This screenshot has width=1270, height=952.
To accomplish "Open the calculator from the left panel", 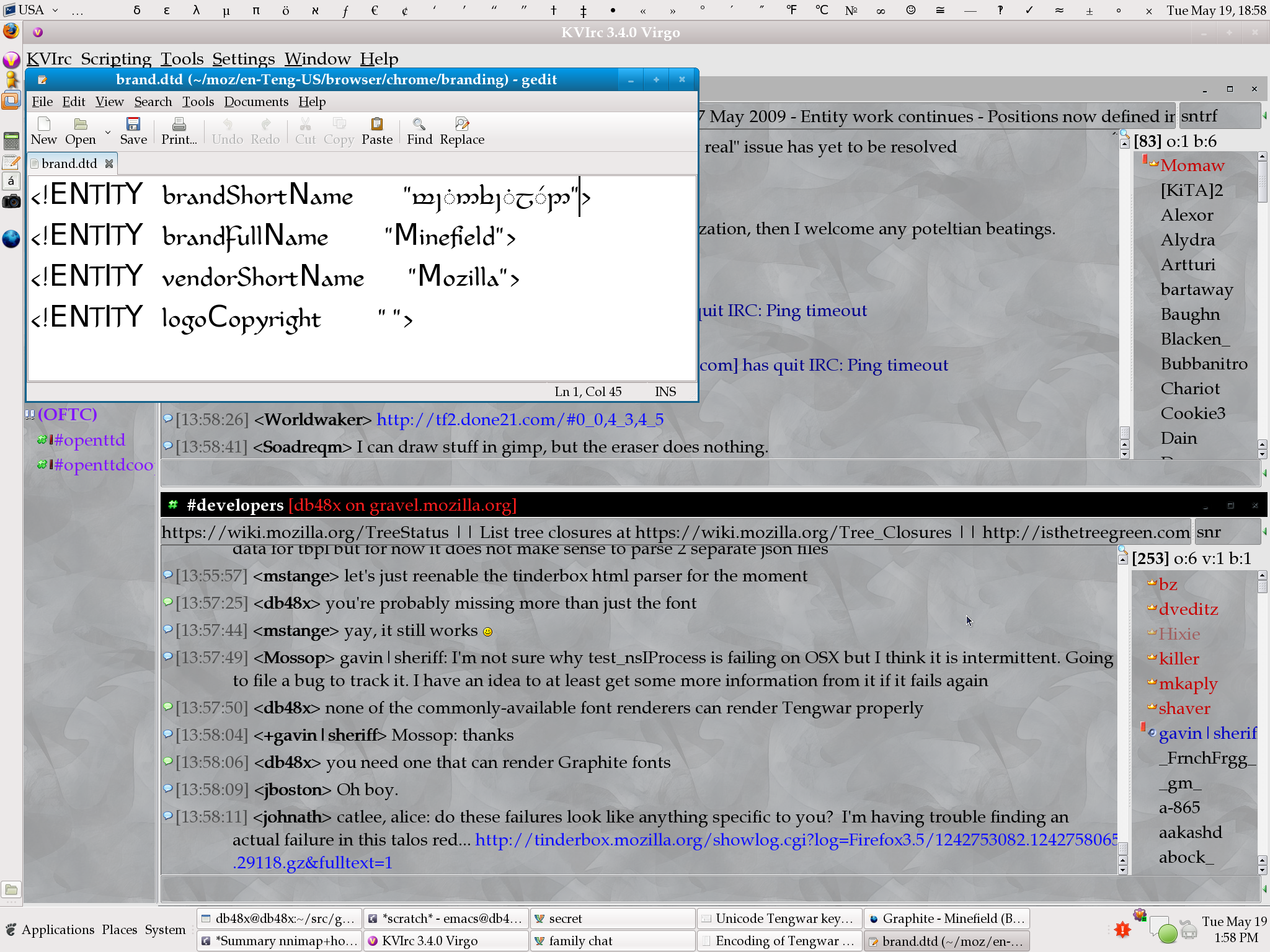I will click(x=11, y=141).
